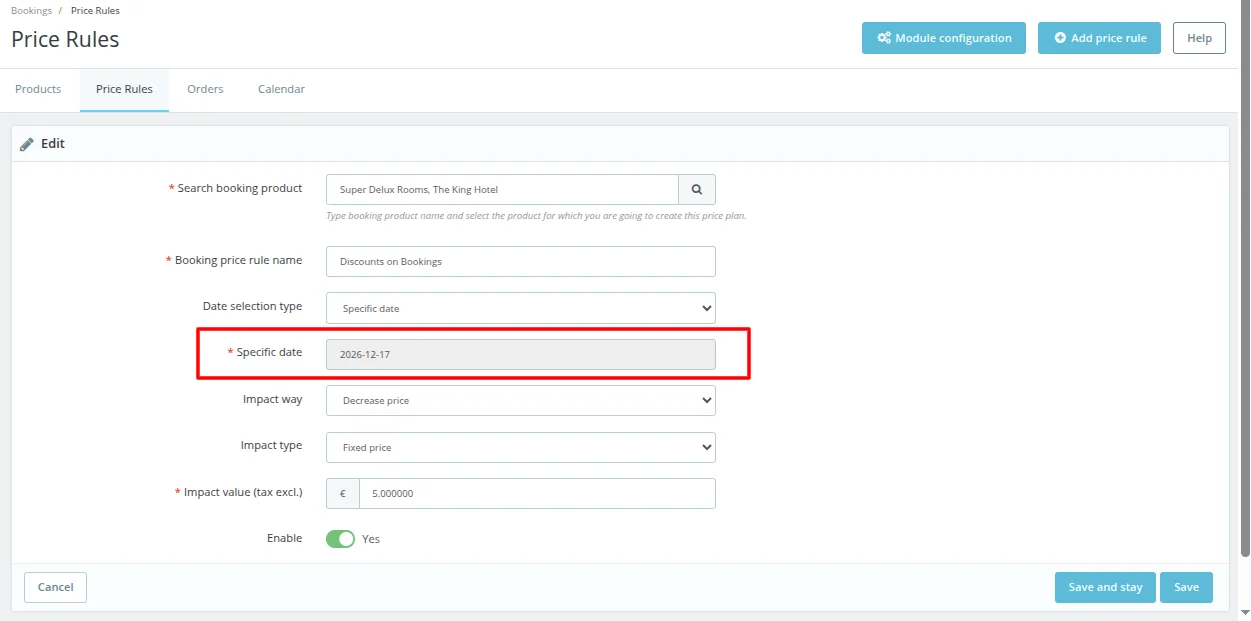Toggle the Enable switch off
Image resolution: width=1251 pixels, height=621 pixels.
pos(340,539)
